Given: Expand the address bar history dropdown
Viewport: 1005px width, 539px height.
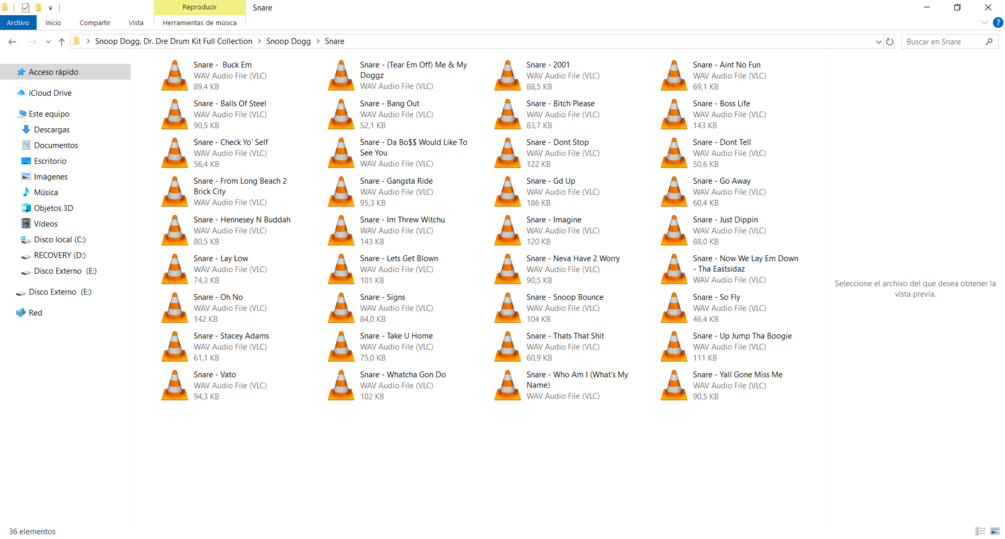Looking at the screenshot, I should [878, 42].
